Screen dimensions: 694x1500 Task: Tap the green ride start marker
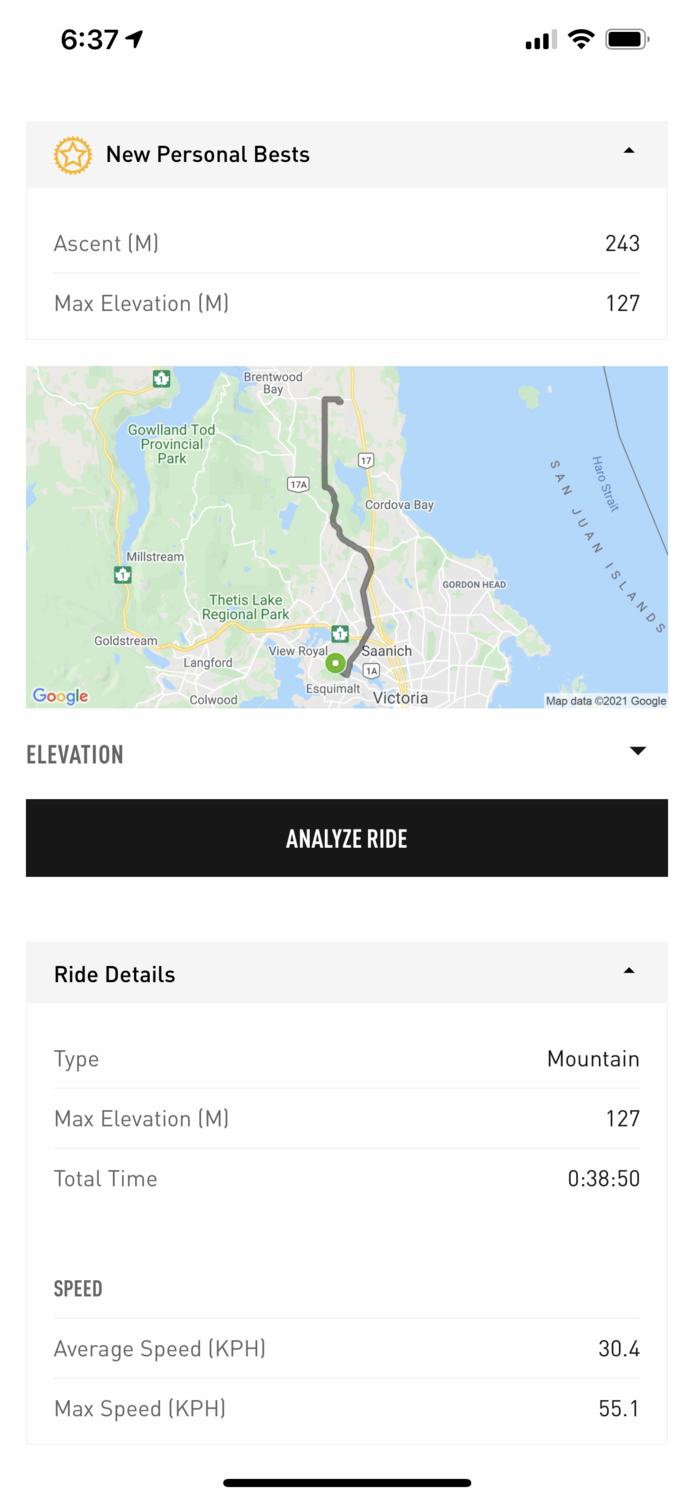pos(336,663)
